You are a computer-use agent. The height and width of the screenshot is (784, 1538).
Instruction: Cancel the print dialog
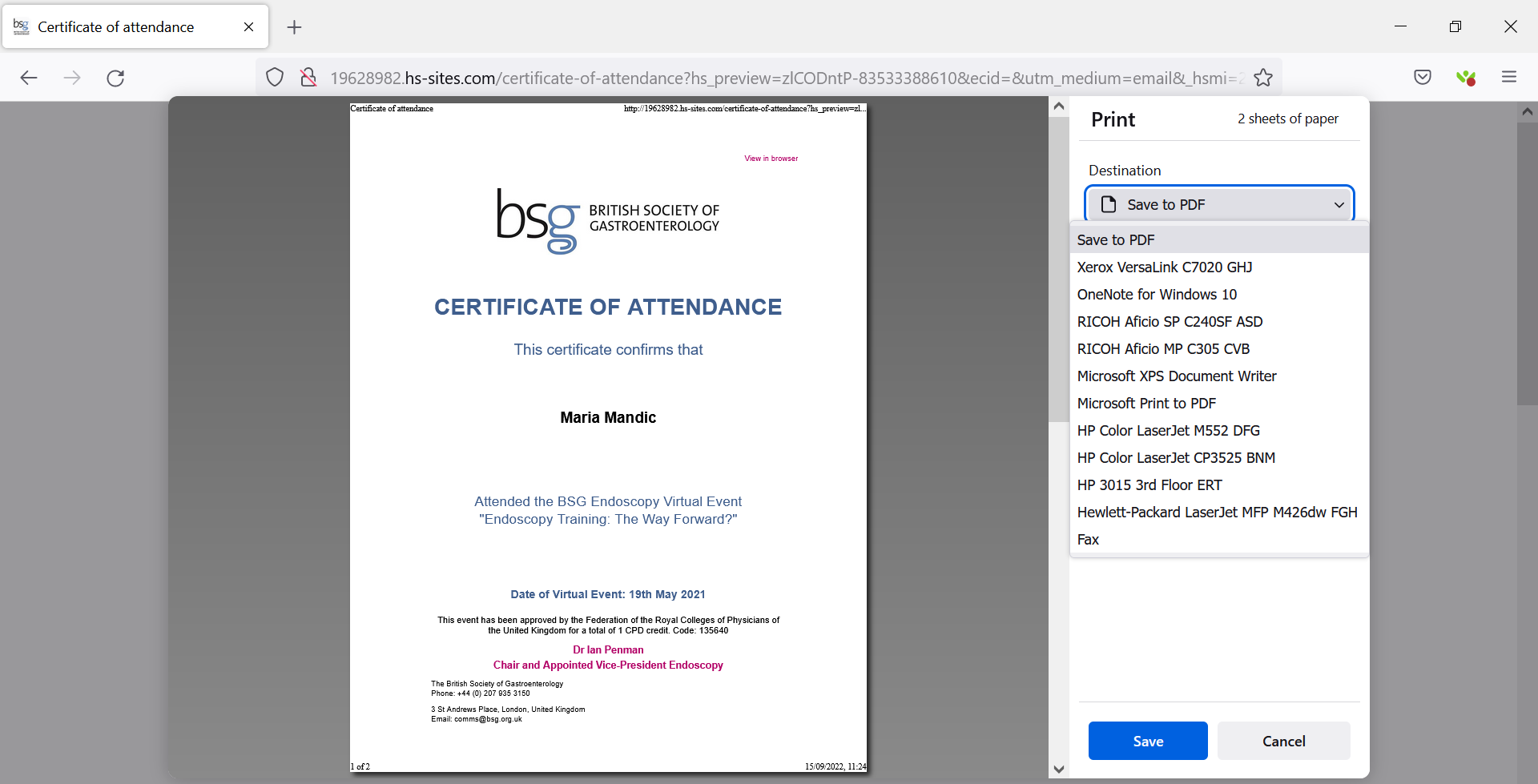(x=1284, y=741)
